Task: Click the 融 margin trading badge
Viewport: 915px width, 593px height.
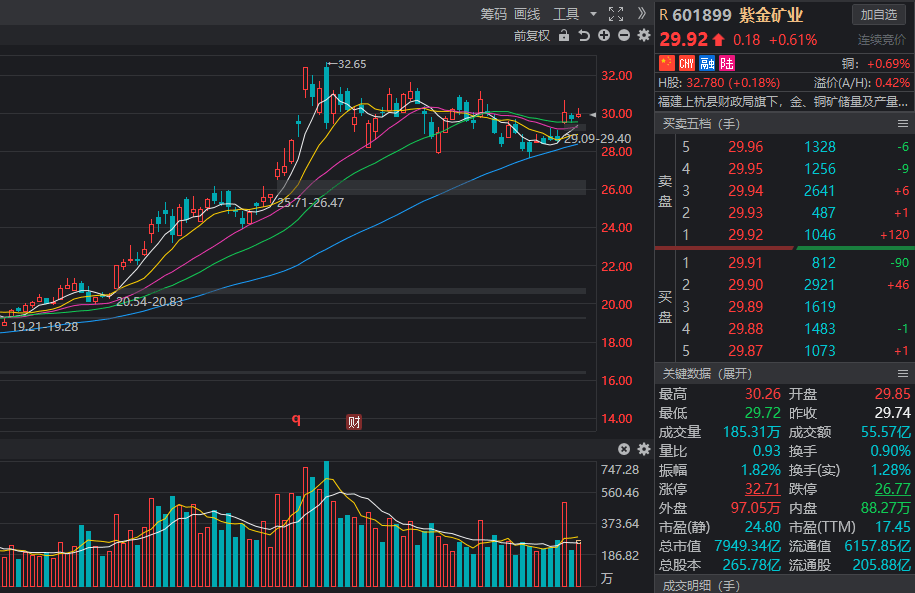Action: click(707, 63)
